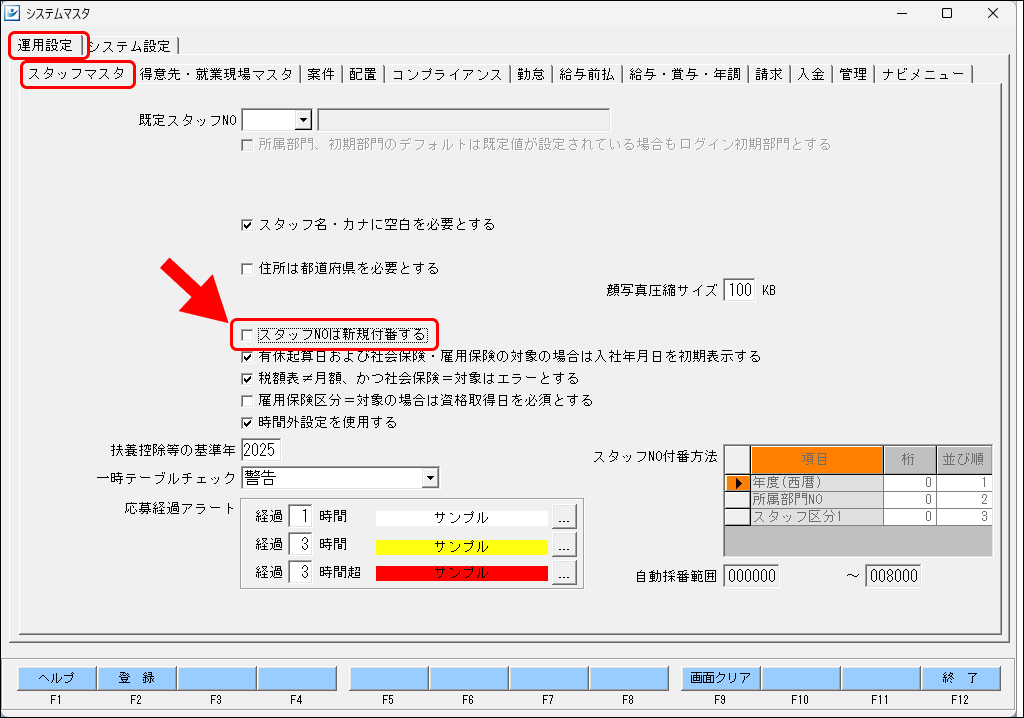Open the スタッフマスタ sub-tab
The image size is (1024, 718).
pyautogui.click(x=76, y=74)
